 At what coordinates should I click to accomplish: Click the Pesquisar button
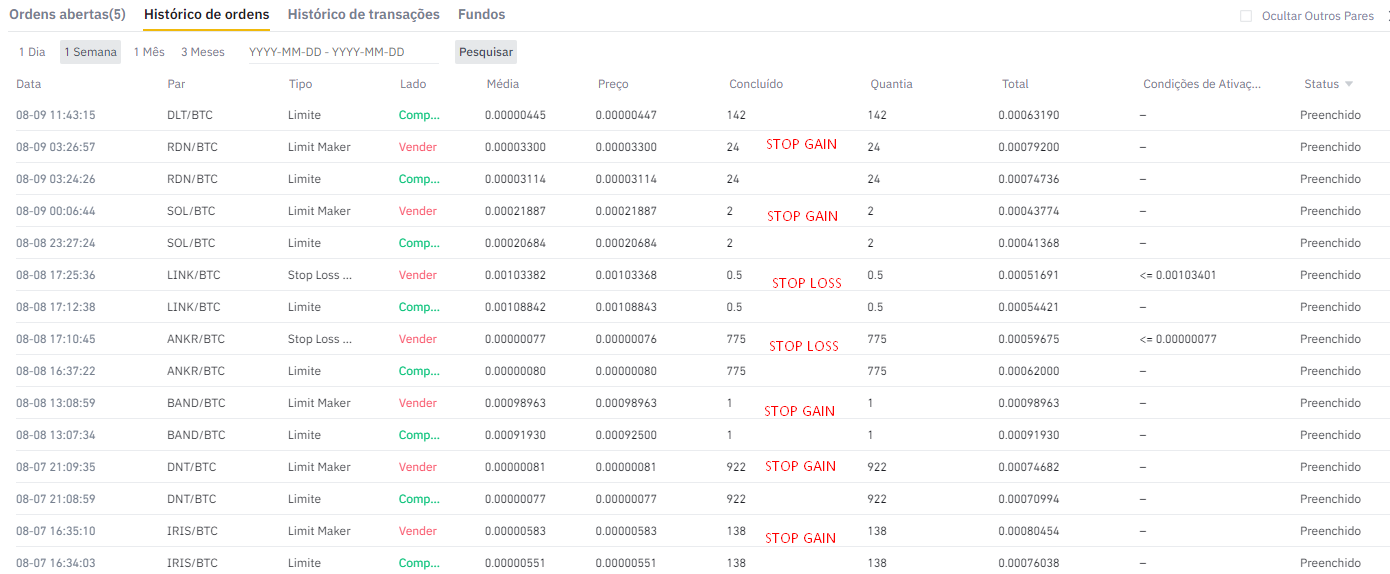click(486, 52)
